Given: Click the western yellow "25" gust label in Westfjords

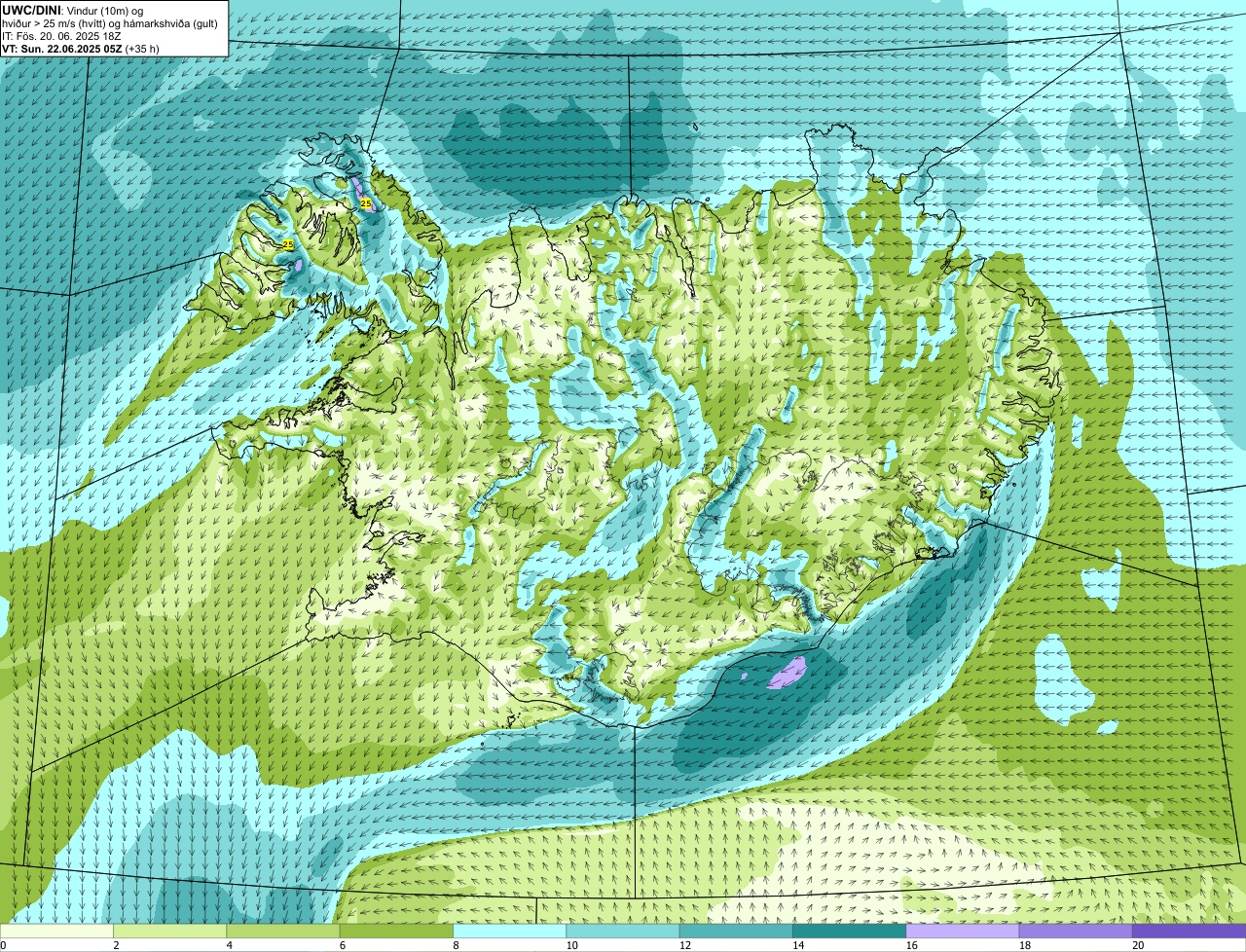Looking at the screenshot, I should point(288,244).
